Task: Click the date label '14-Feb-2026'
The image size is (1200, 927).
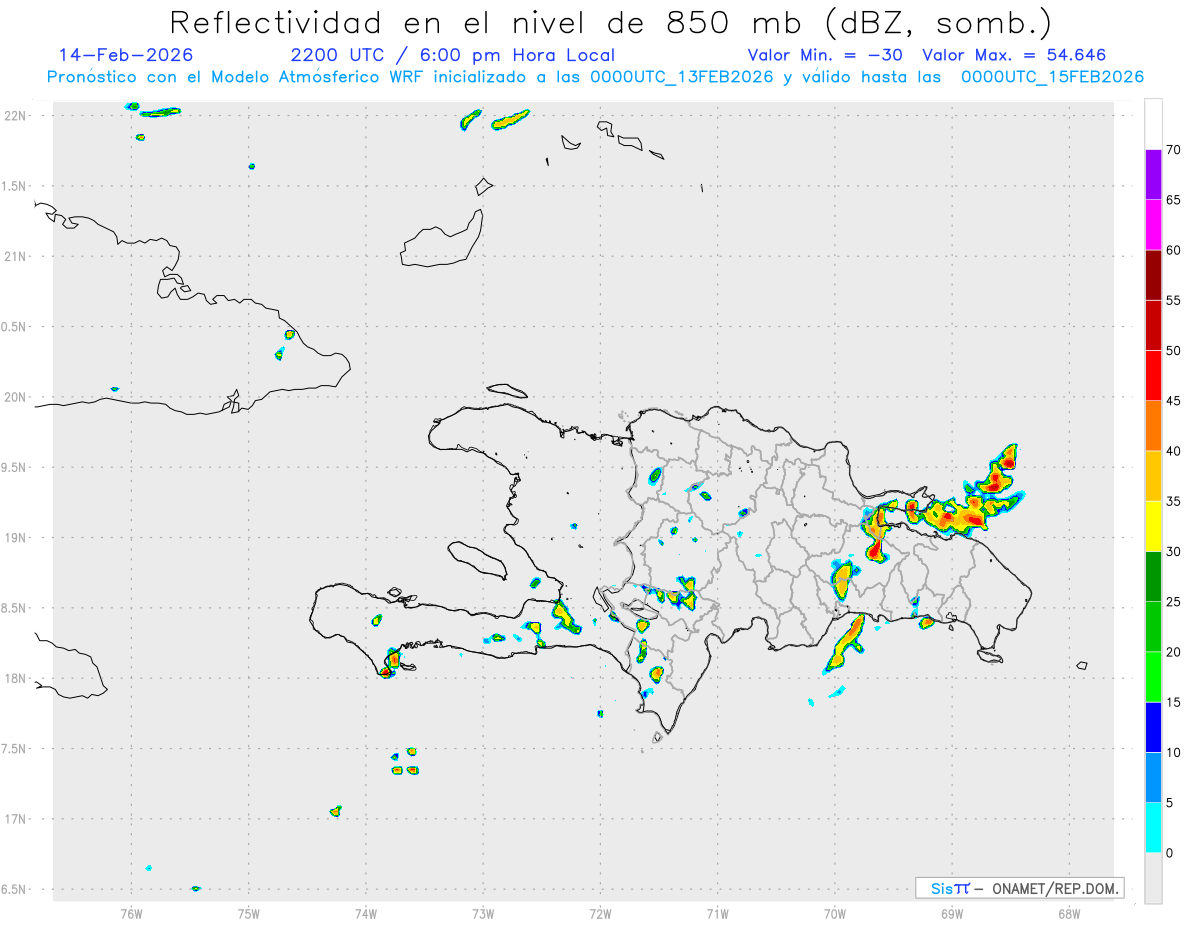Action: (x=126, y=55)
